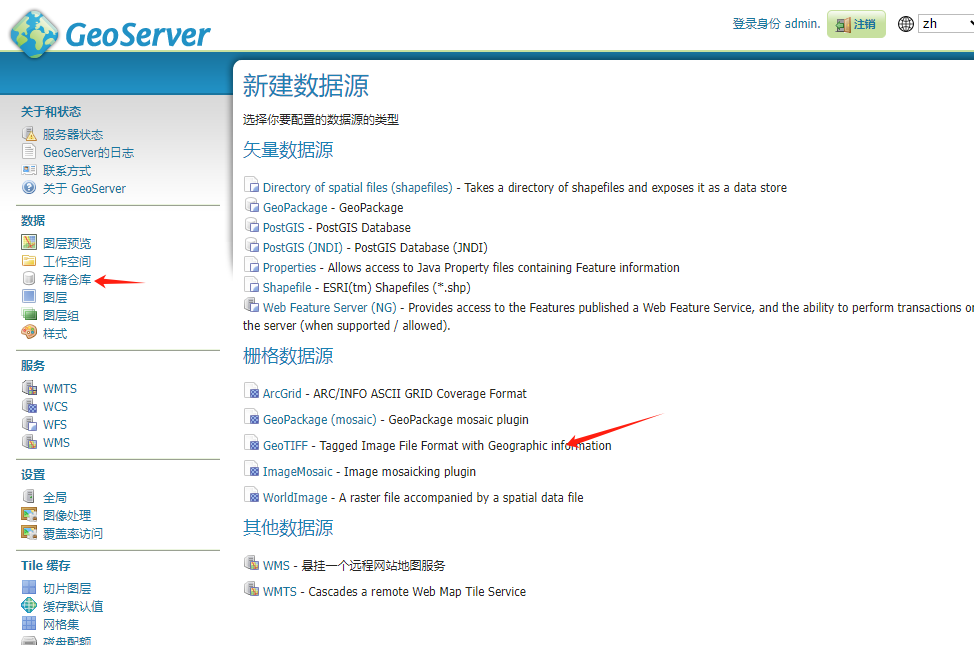Screen dimensions: 974x645
Task: Open 存储仓库 menu item
Action: click(67, 280)
